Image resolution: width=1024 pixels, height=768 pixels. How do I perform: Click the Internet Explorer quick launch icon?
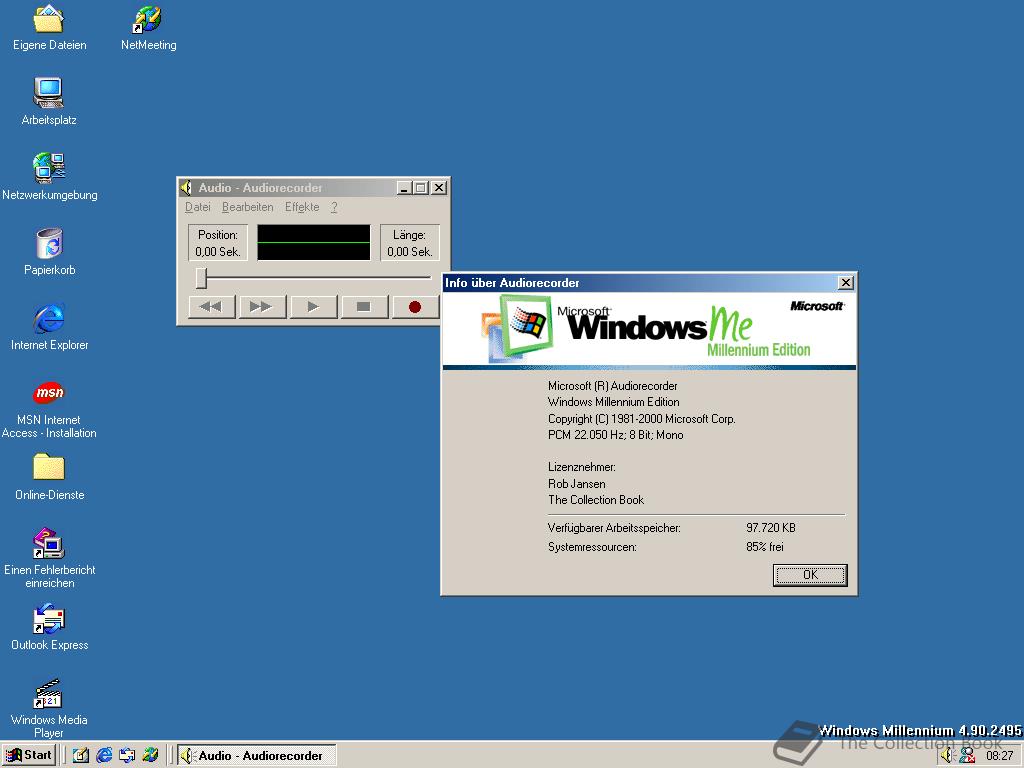point(104,756)
